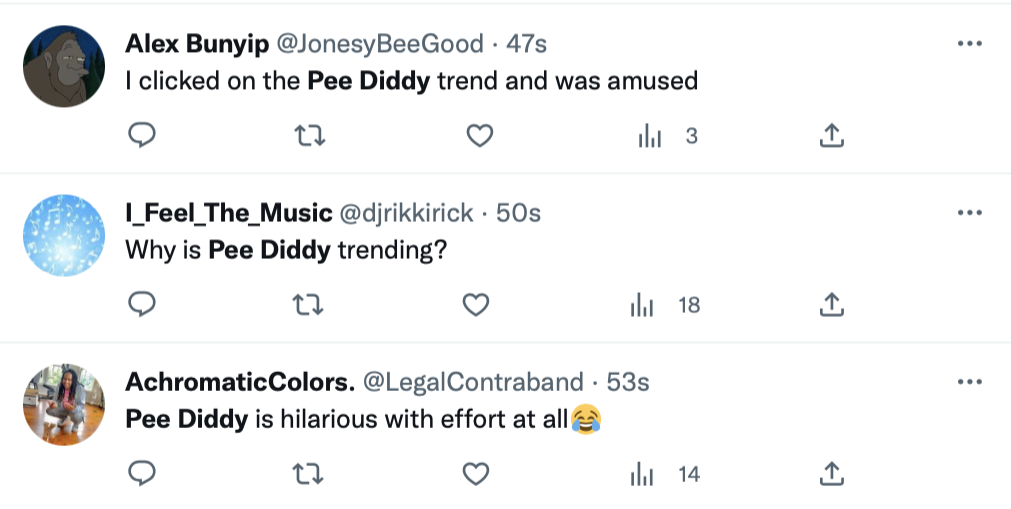Retweet Alex Bunyip's tweet
Image resolution: width=1011 pixels, height=509 pixels.
313,135
